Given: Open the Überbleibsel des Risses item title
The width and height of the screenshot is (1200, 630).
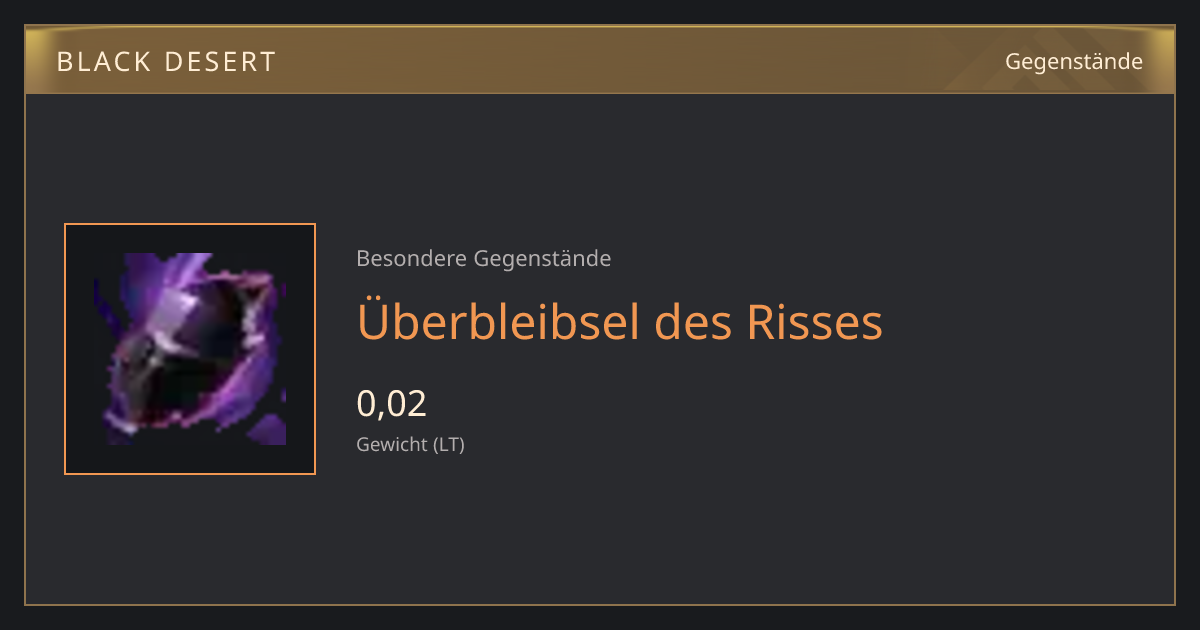Looking at the screenshot, I should [620, 322].
